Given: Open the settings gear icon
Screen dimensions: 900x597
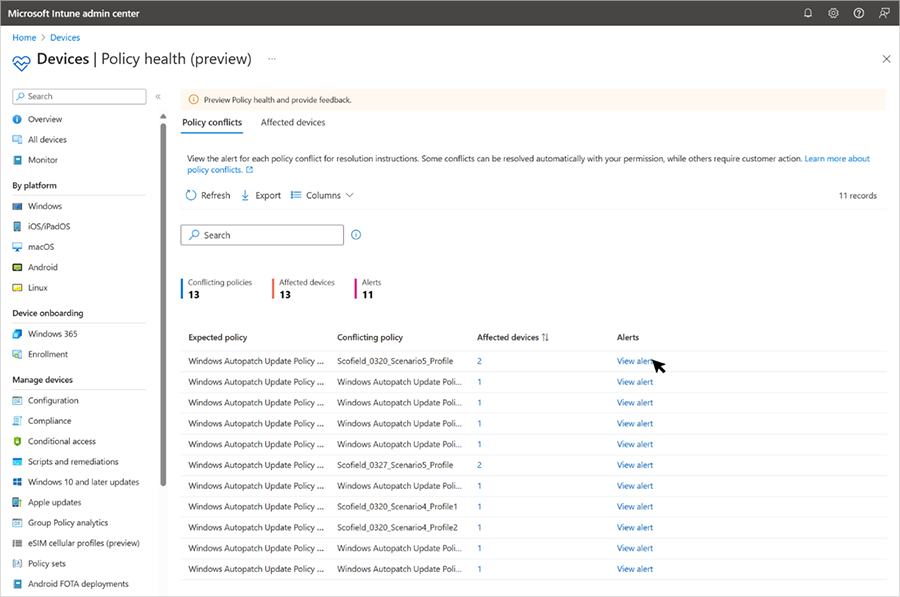Looking at the screenshot, I should click(833, 13).
